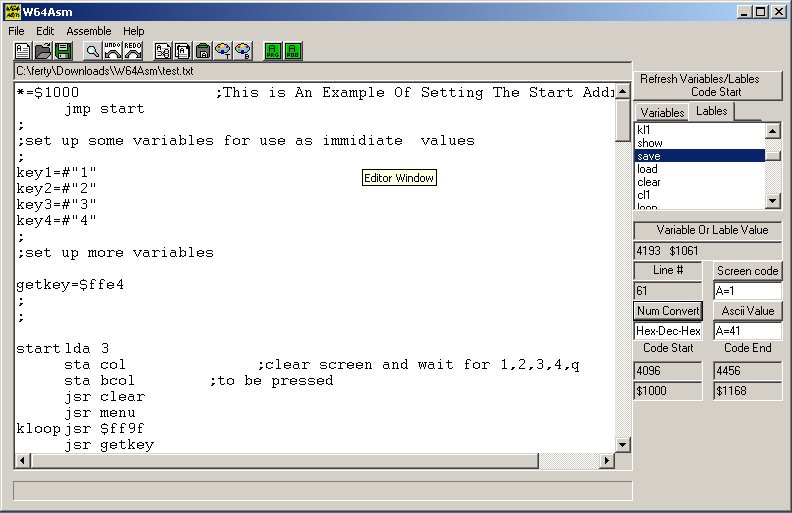Open the Assemble menu

pyautogui.click(x=88, y=31)
